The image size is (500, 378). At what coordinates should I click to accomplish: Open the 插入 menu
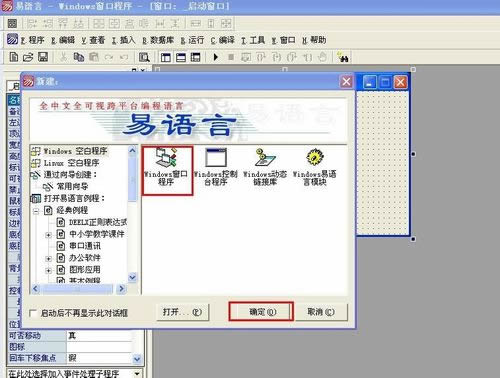pyautogui.click(x=124, y=40)
